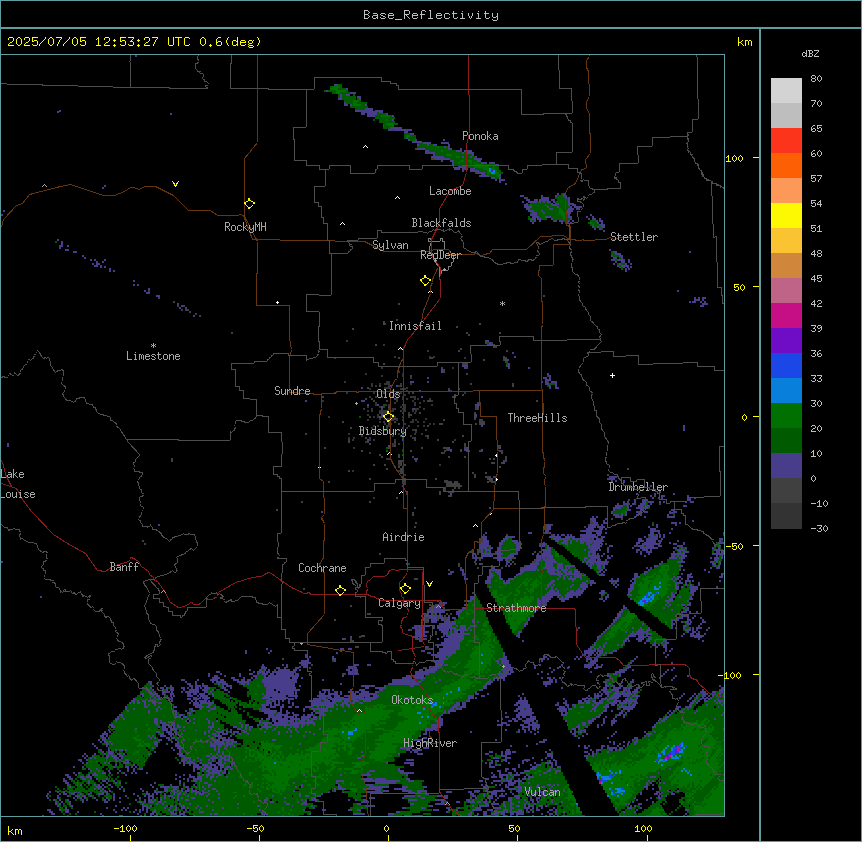Select the magenta swatch between 42 and 39
The height and width of the screenshot is (842, 862).
(x=786, y=315)
